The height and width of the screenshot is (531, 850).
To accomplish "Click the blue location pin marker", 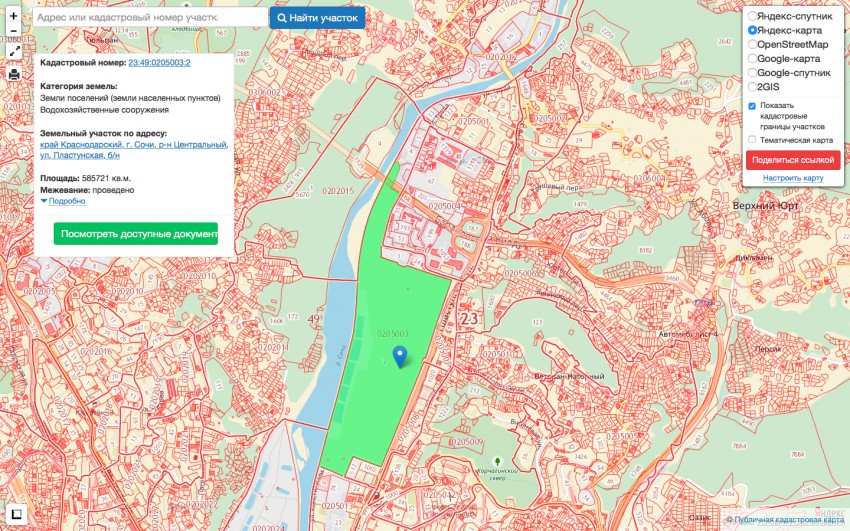I will click(400, 356).
